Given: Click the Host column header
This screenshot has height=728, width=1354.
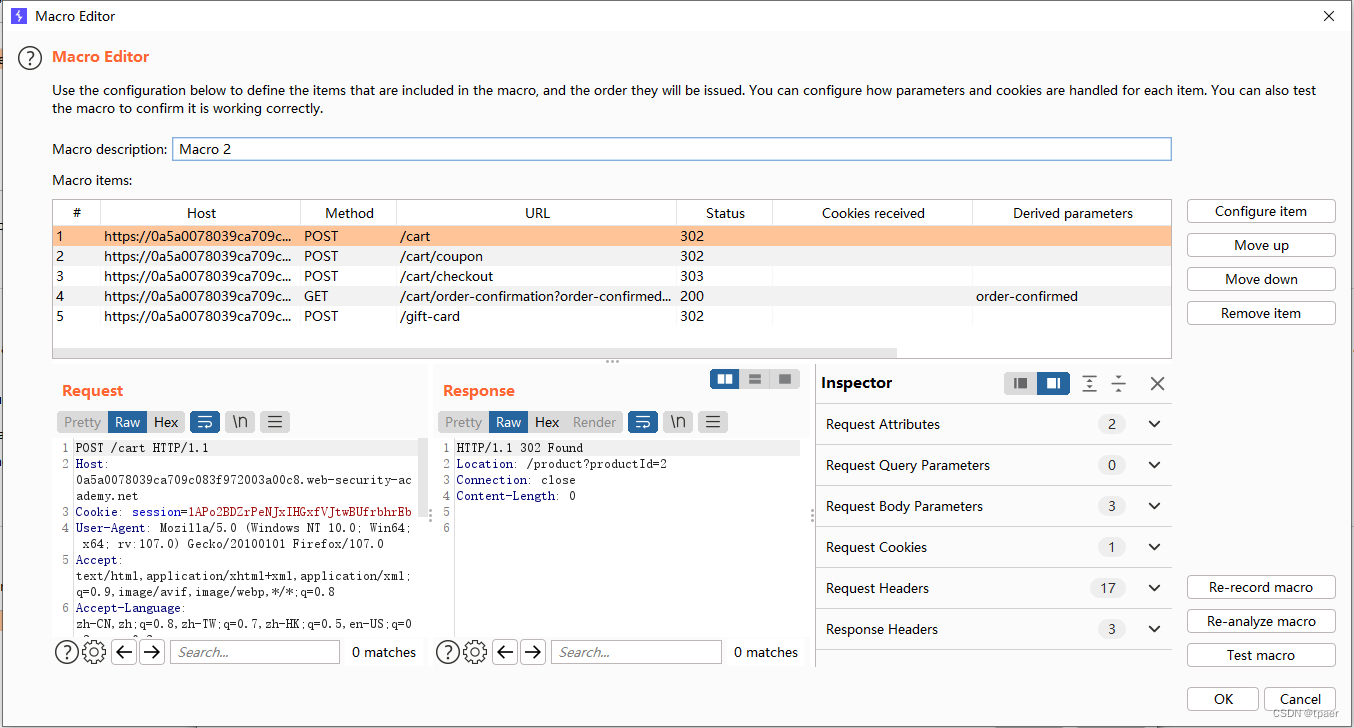Looking at the screenshot, I should click(201, 213).
